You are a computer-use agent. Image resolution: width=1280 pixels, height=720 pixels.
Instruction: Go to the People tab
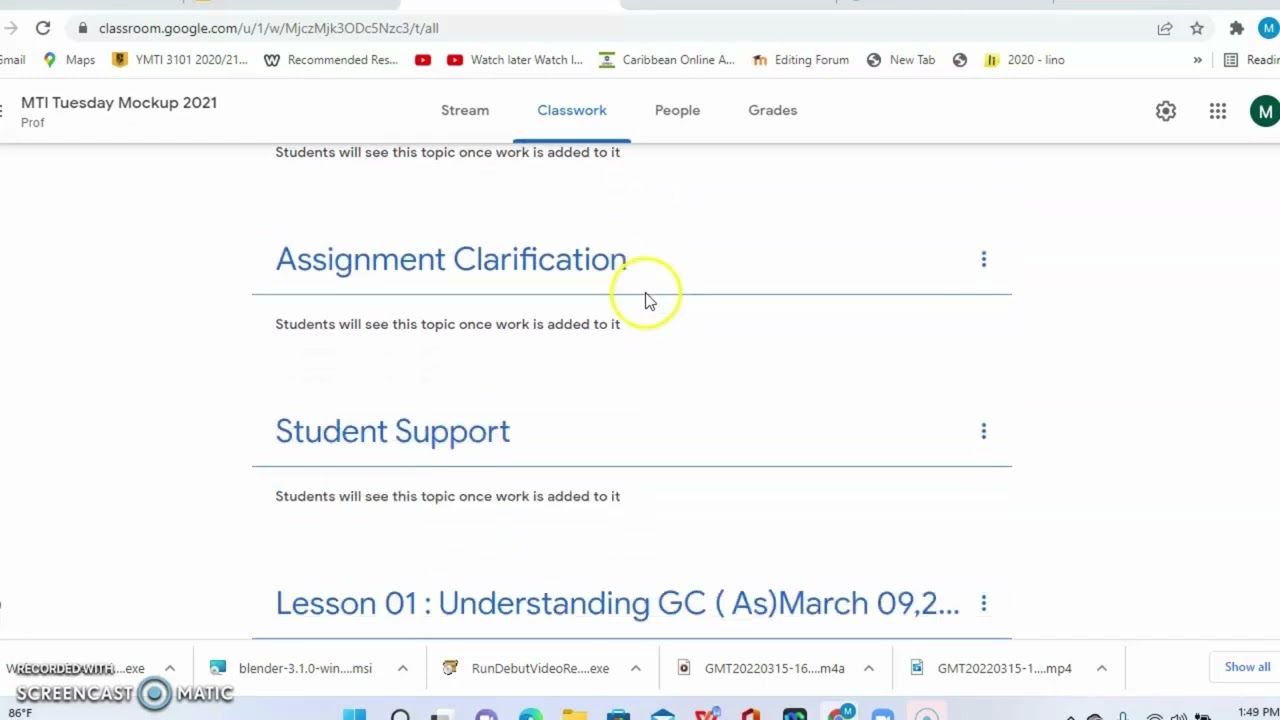(x=677, y=110)
